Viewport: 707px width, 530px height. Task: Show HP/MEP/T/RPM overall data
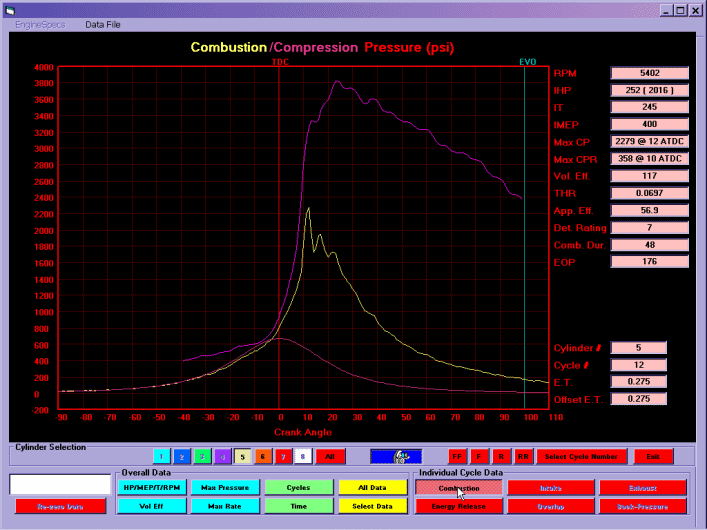[150, 487]
